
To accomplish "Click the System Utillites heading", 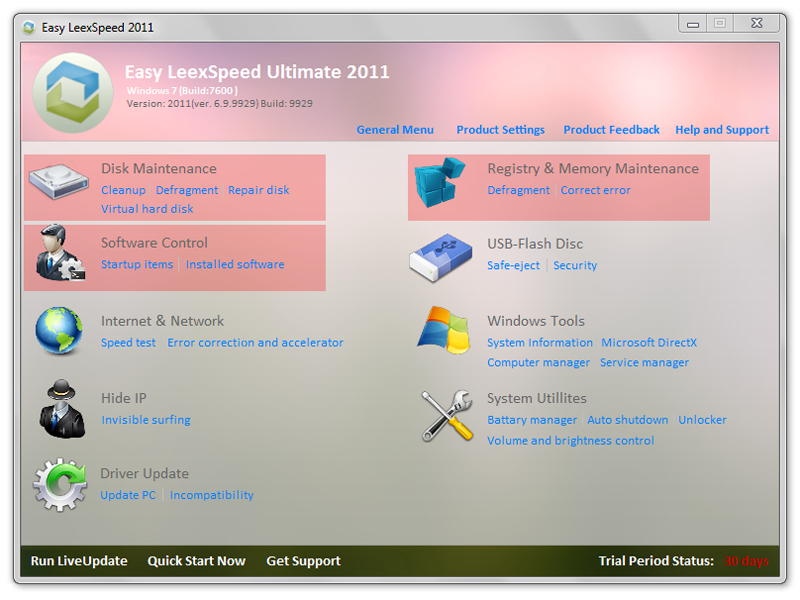I will click(x=537, y=398).
